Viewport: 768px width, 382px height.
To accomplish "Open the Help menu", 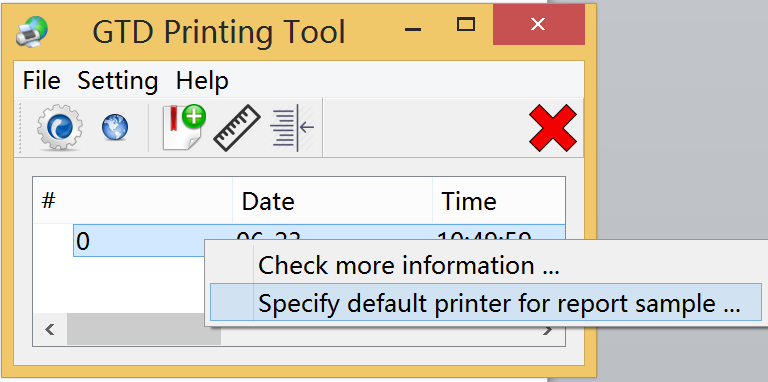I will coord(202,80).
